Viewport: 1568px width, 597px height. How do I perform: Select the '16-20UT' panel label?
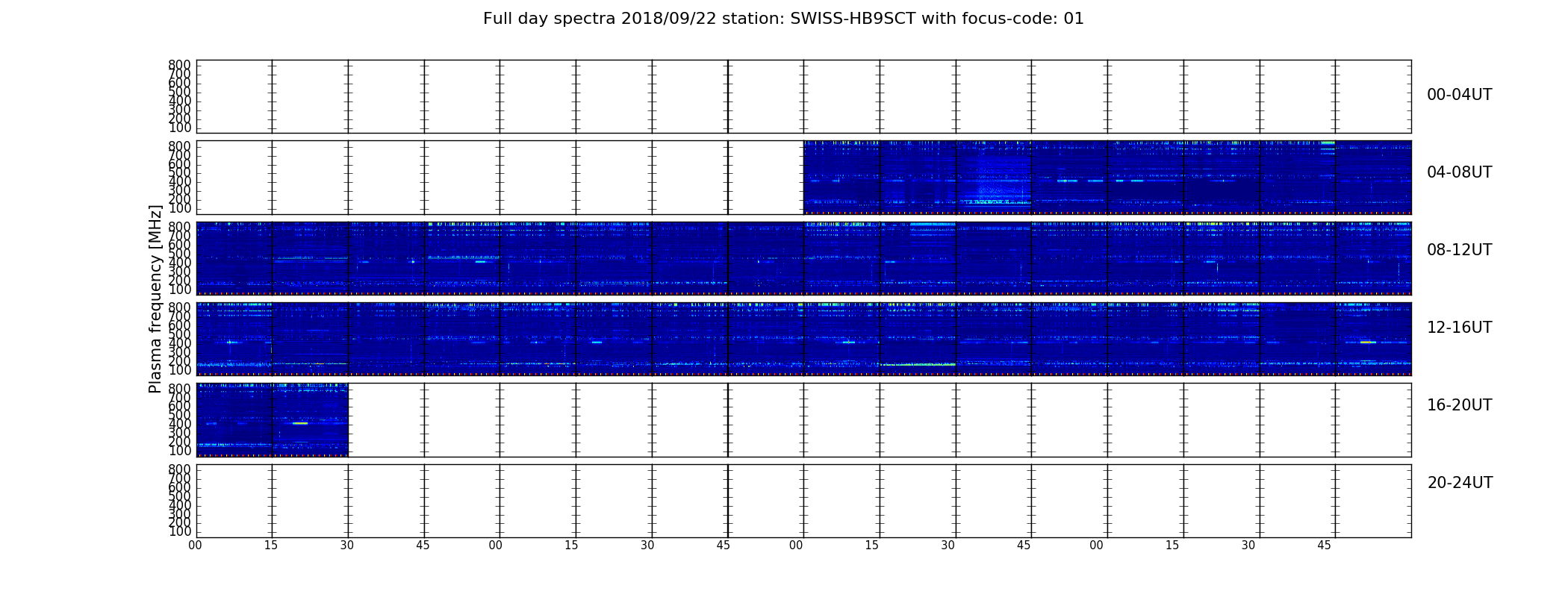pos(1459,405)
